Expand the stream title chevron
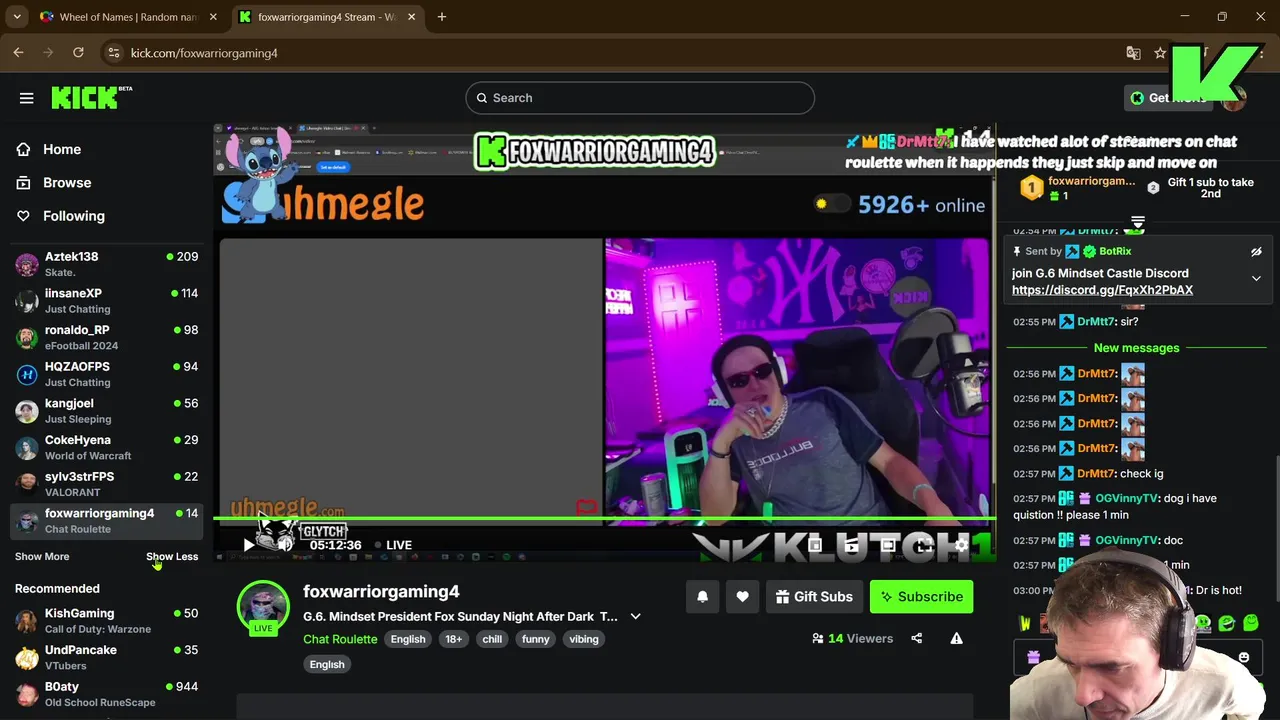 point(635,617)
